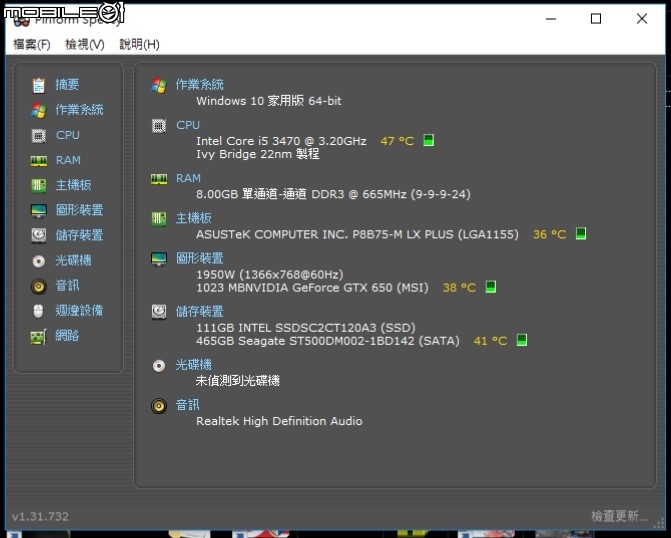Image resolution: width=671 pixels, height=538 pixels.
Task: Click the 網路 network card icon in sidebar
Action: pyautogui.click(x=39, y=336)
